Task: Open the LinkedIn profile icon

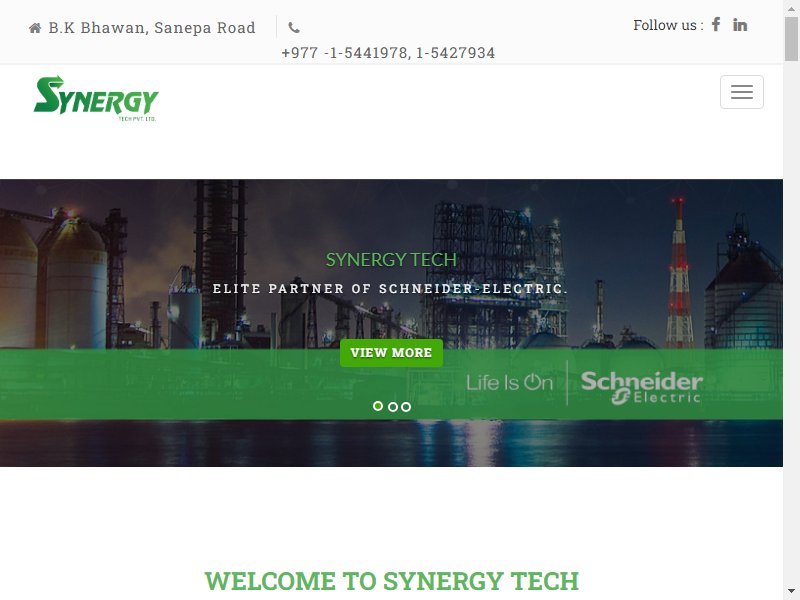Action: point(740,24)
